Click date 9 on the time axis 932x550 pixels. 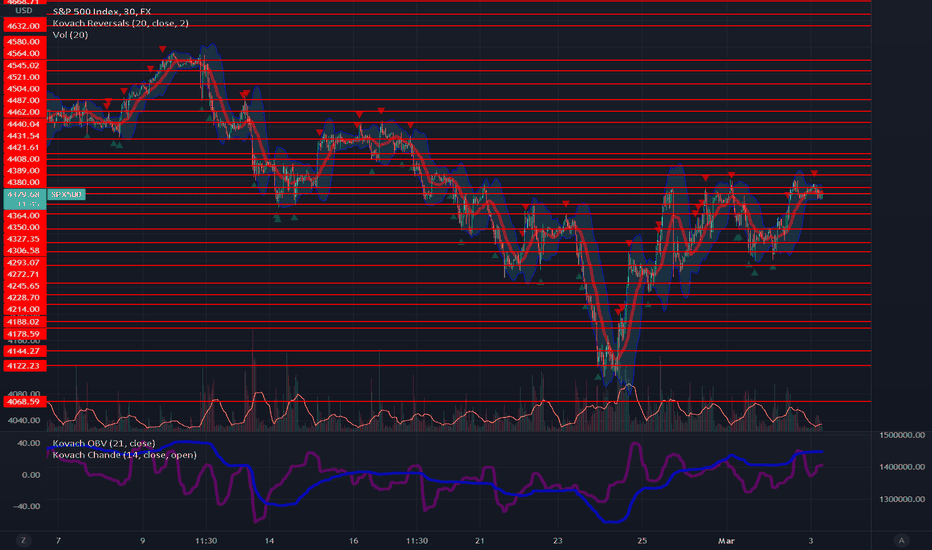[x=143, y=540]
